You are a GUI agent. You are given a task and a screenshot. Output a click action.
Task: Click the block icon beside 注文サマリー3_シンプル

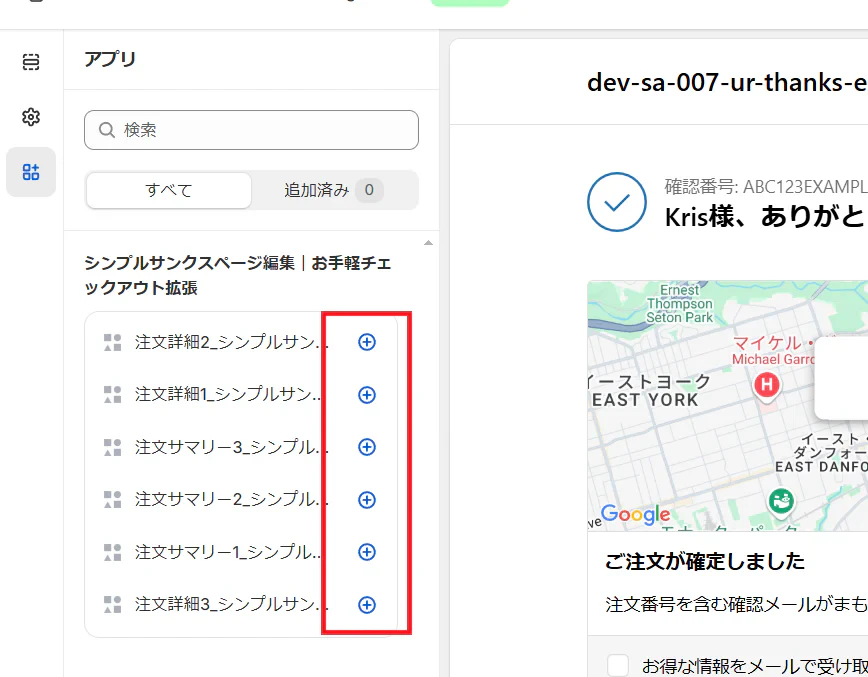[x=112, y=447]
